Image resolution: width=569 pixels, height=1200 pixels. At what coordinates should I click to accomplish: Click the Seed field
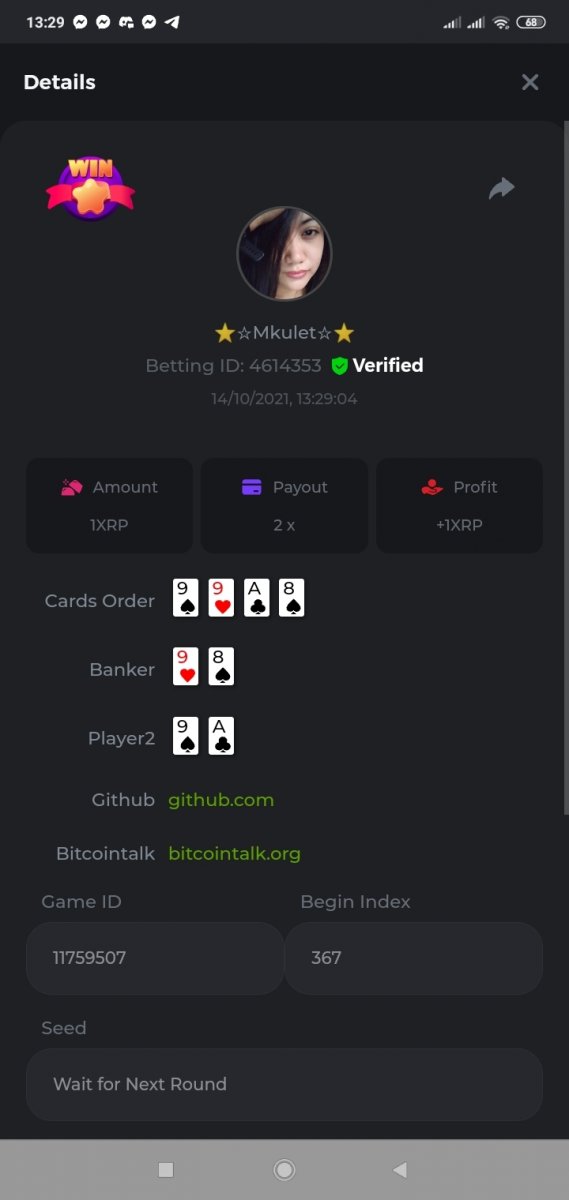(284, 1084)
